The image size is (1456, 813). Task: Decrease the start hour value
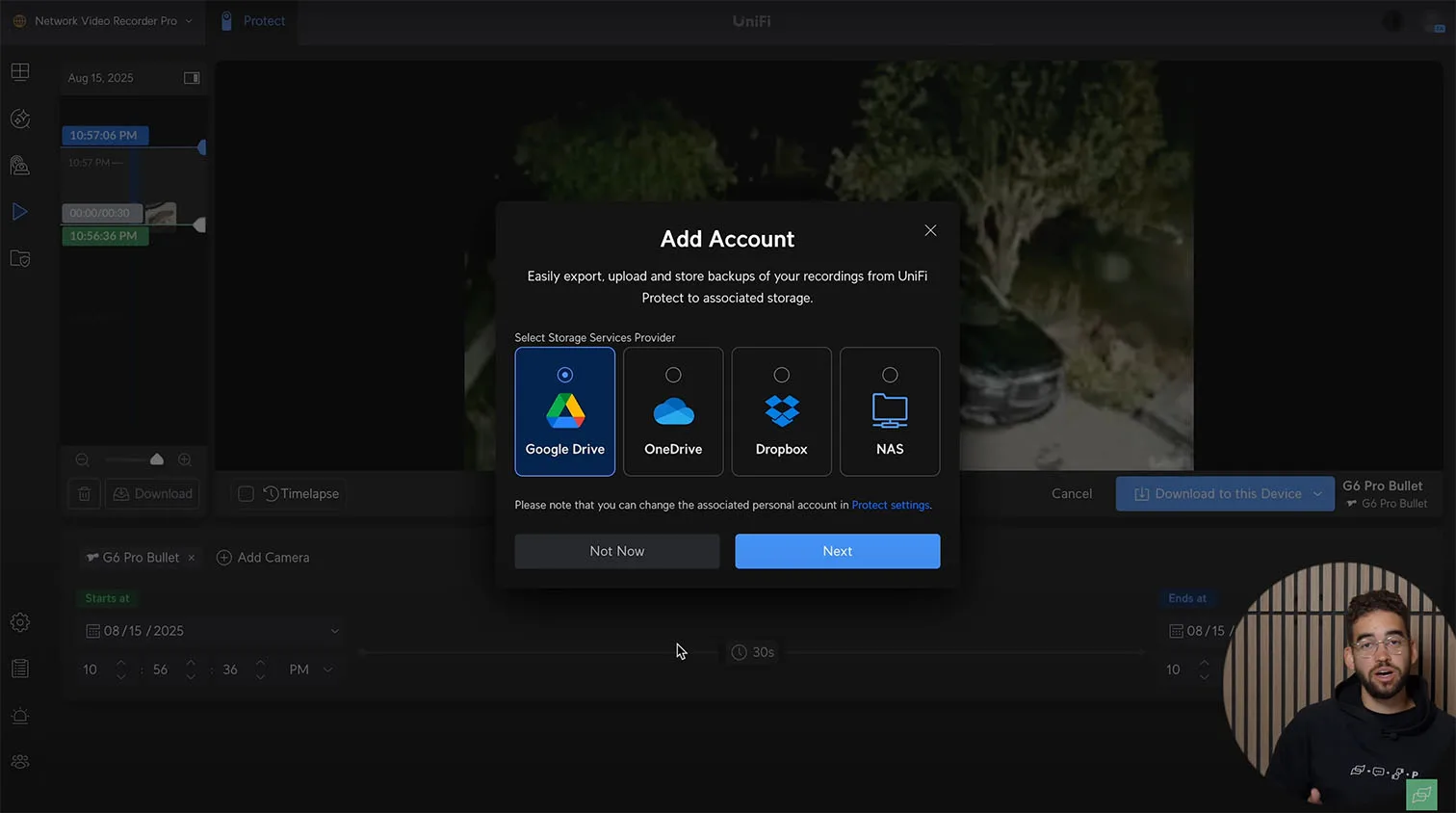(120, 677)
